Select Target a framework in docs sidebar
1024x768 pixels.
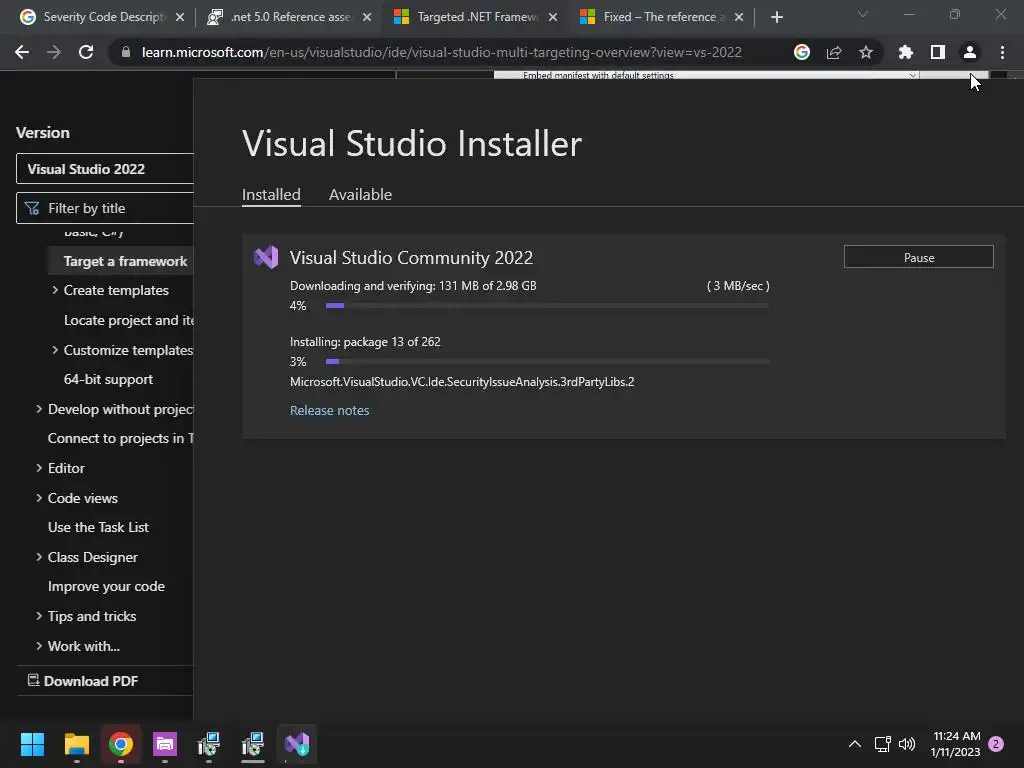pos(125,261)
